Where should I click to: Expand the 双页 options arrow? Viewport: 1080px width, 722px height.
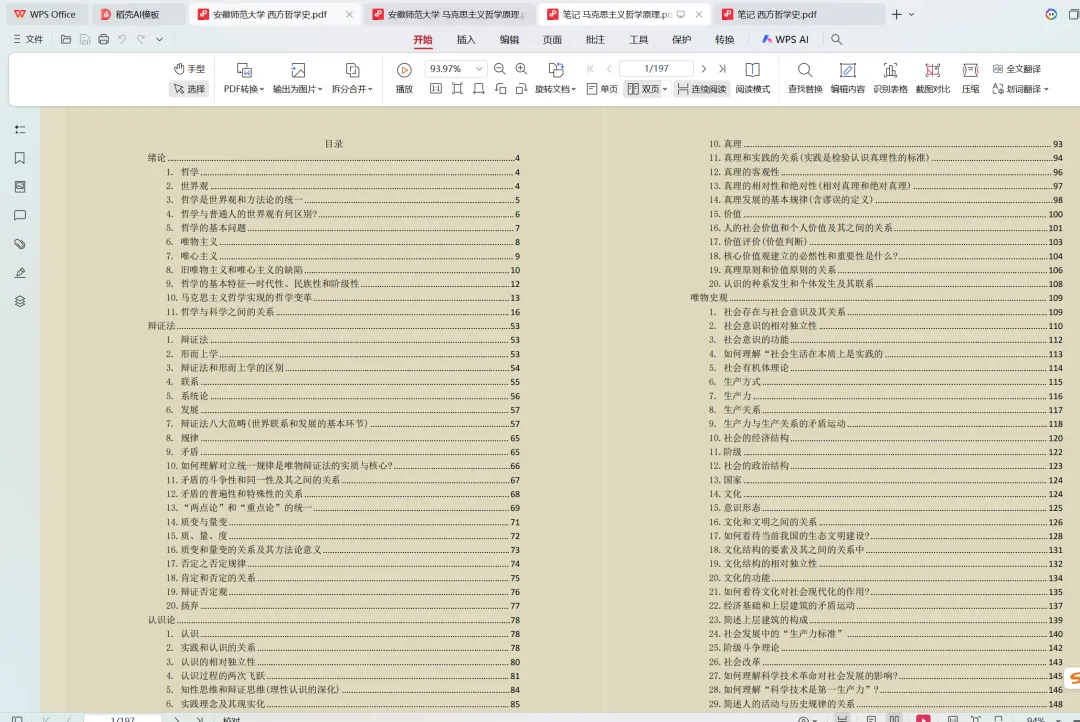665,89
